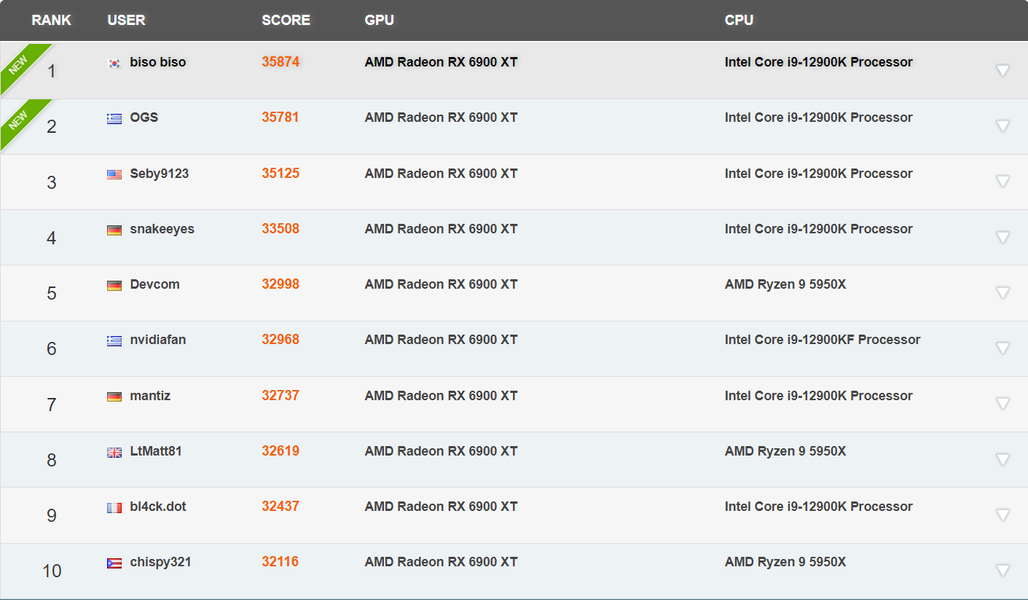Open score 35874 result
This screenshot has width=1028, height=600.
click(280, 62)
